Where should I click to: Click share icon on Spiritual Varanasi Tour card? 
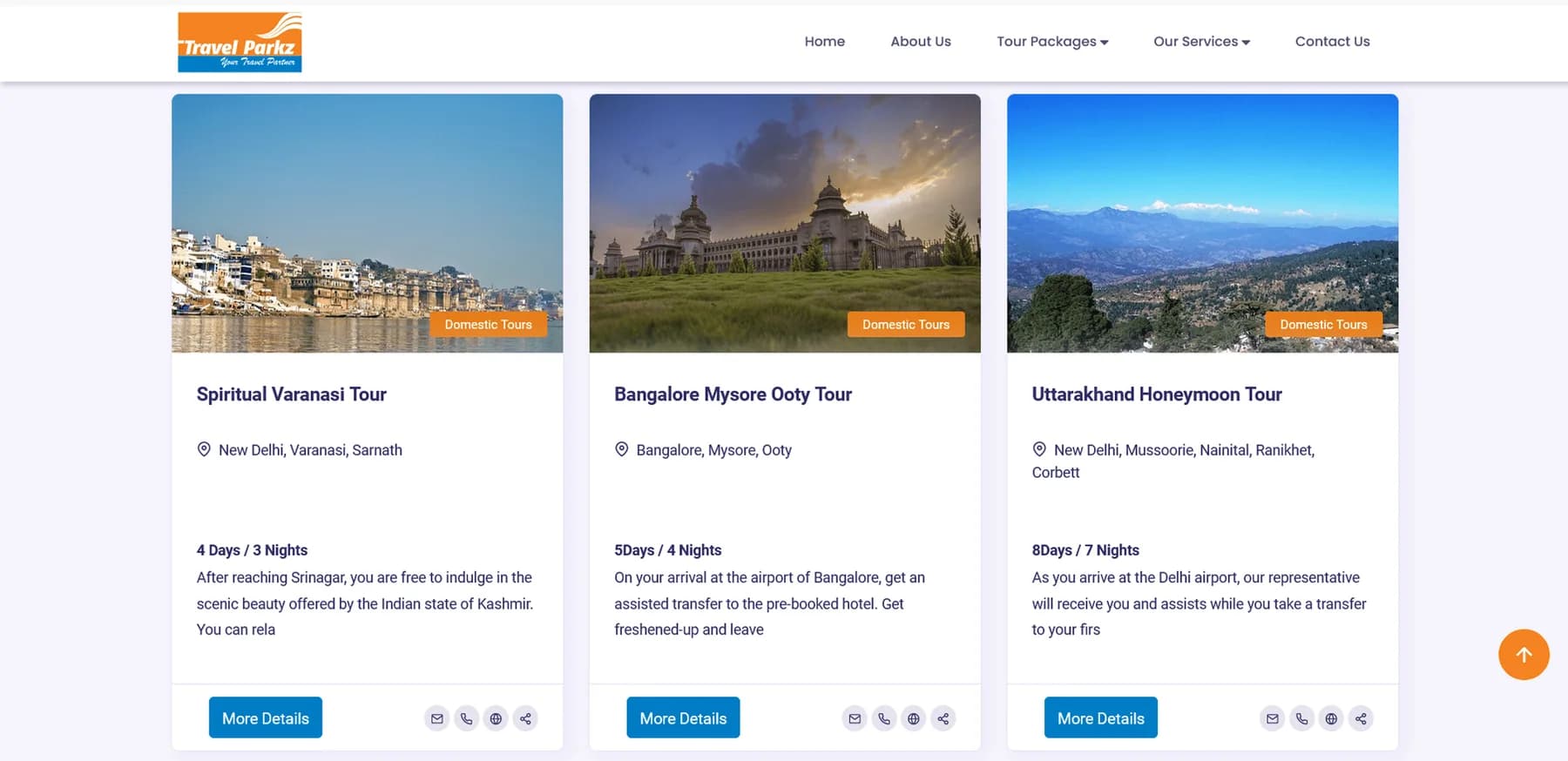click(525, 718)
